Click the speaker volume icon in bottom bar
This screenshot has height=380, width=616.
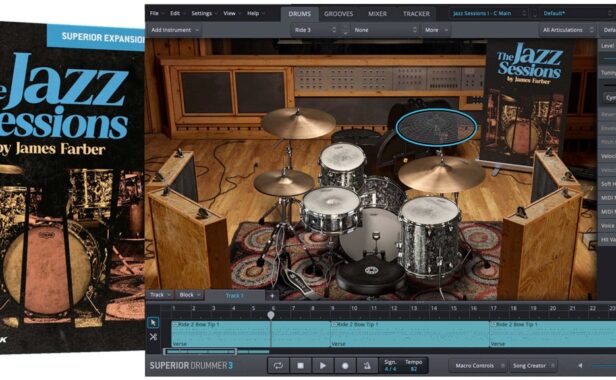click(580, 366)
